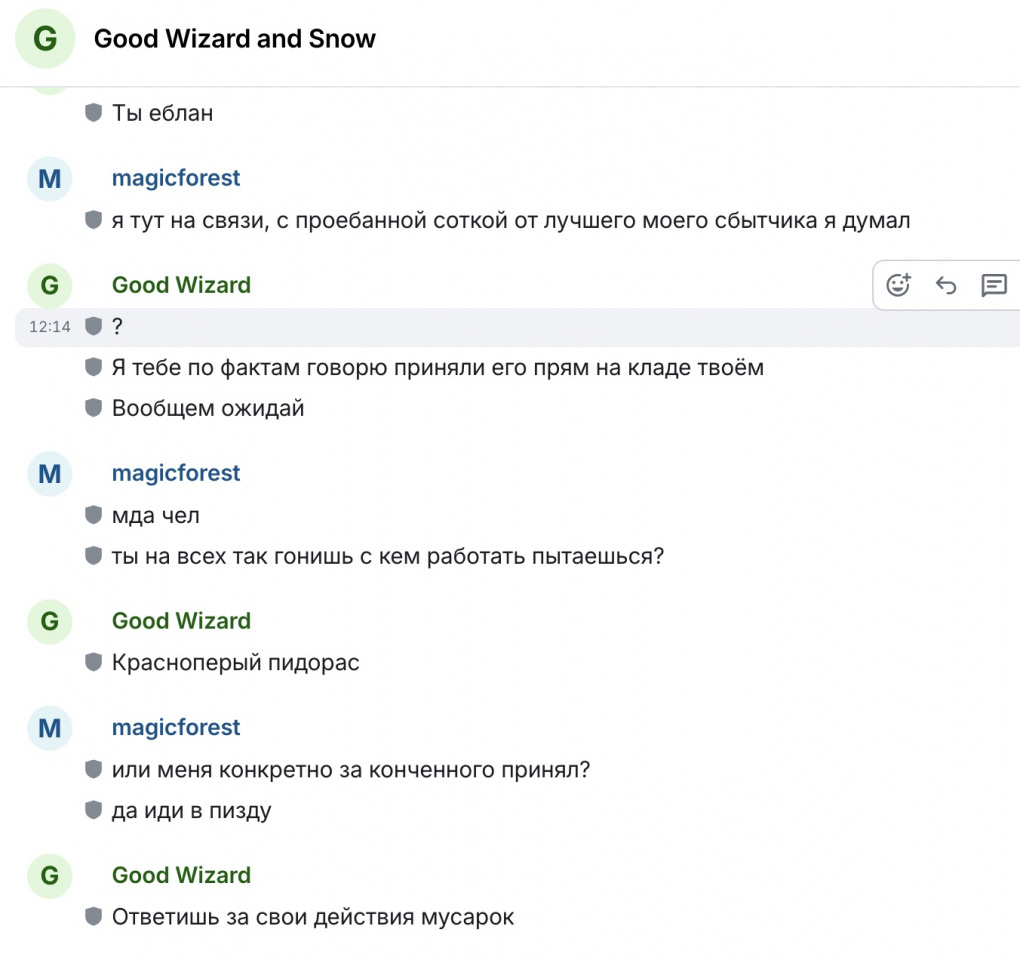
Task: Click the message "Я тебе по фактам говорю"
Action: coord(438,367)
